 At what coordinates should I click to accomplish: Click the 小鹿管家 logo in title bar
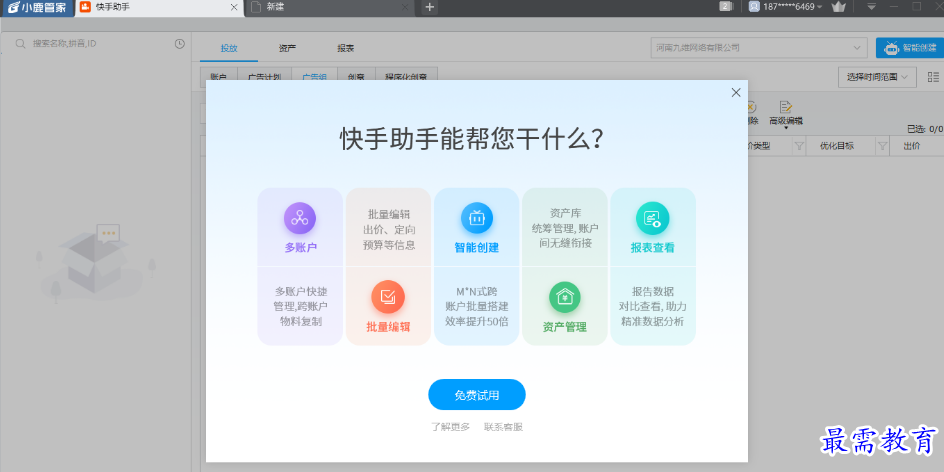pyautogui.click(x=36, y=7)
